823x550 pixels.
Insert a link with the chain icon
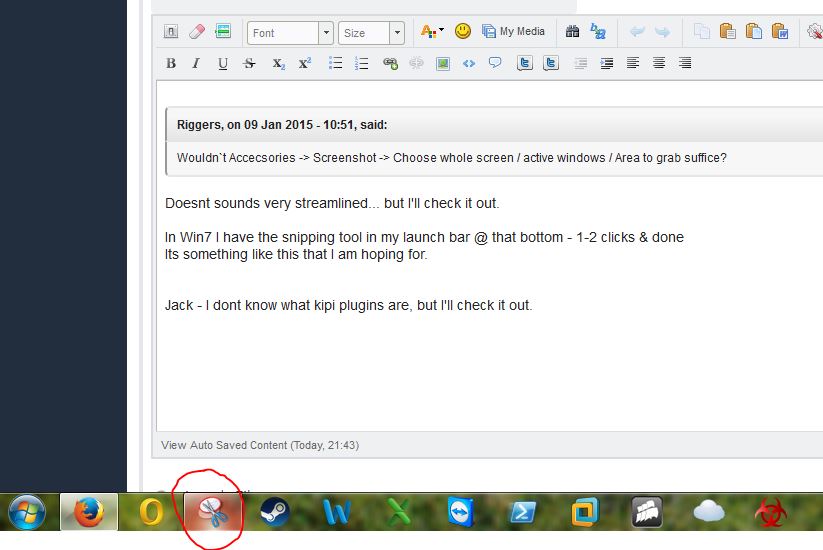tap(390, 64)
